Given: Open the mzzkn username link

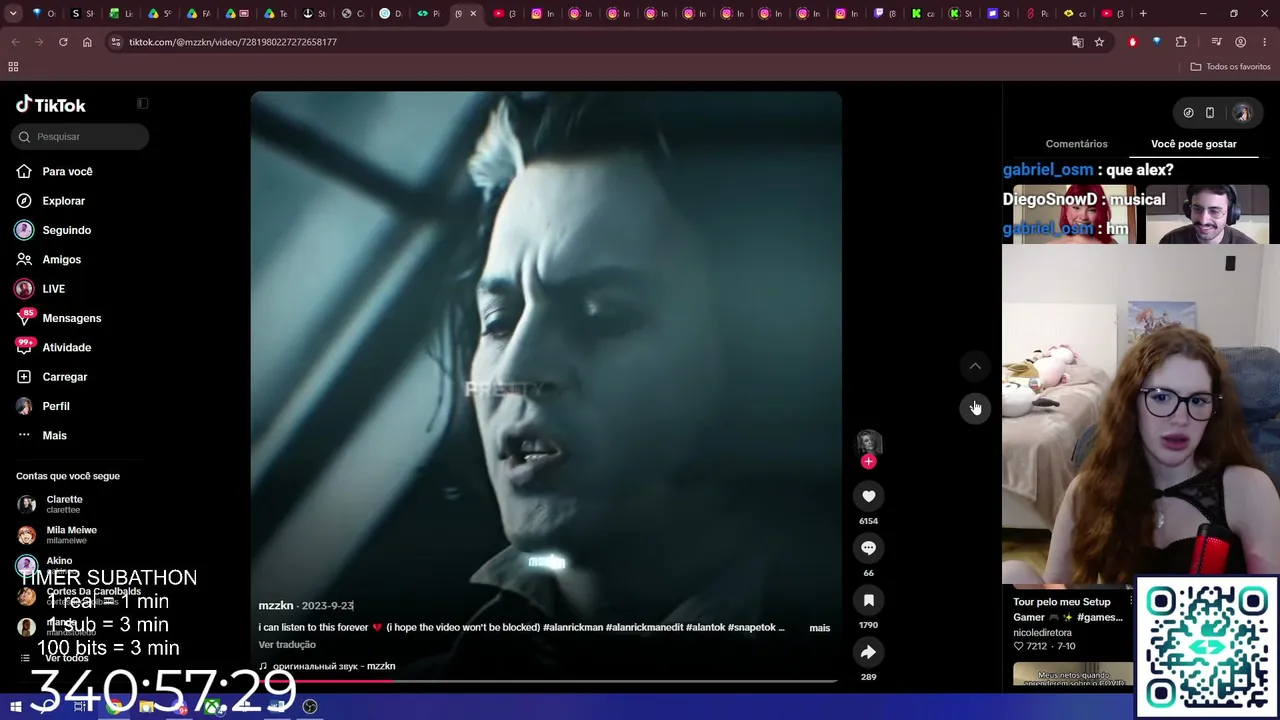Looking at the screenshot, I should click(276, 606).
